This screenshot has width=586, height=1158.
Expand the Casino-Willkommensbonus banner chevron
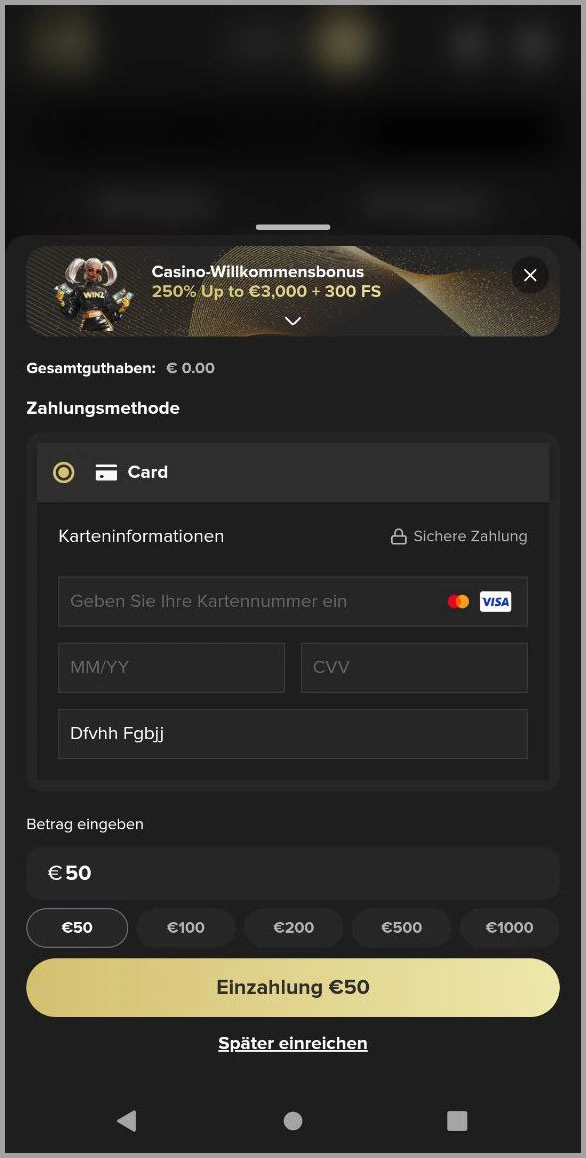(x=292, y=321)
